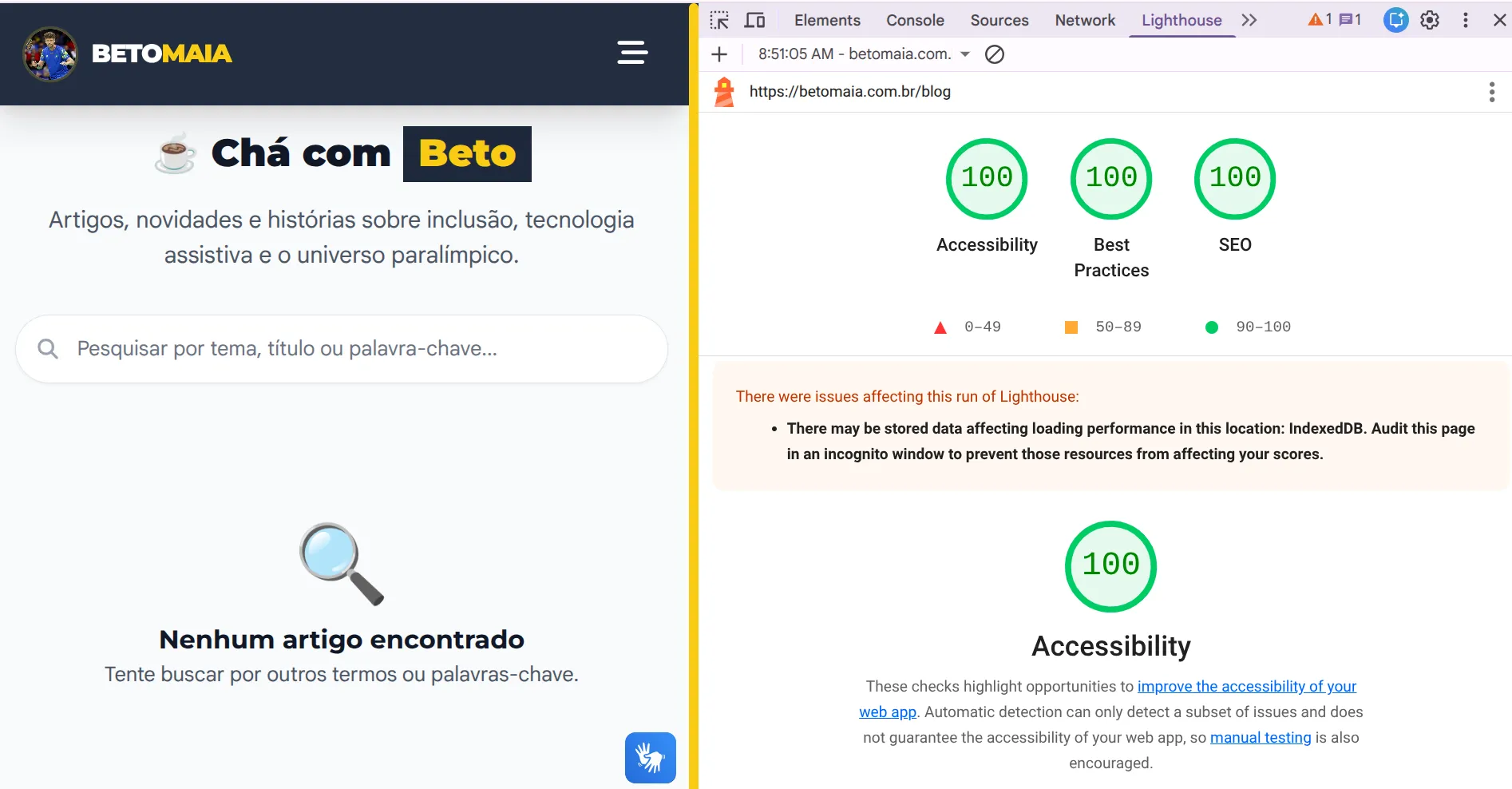Click the clear all reports icon
The image size is (1512, 789).
pos(994,54)
